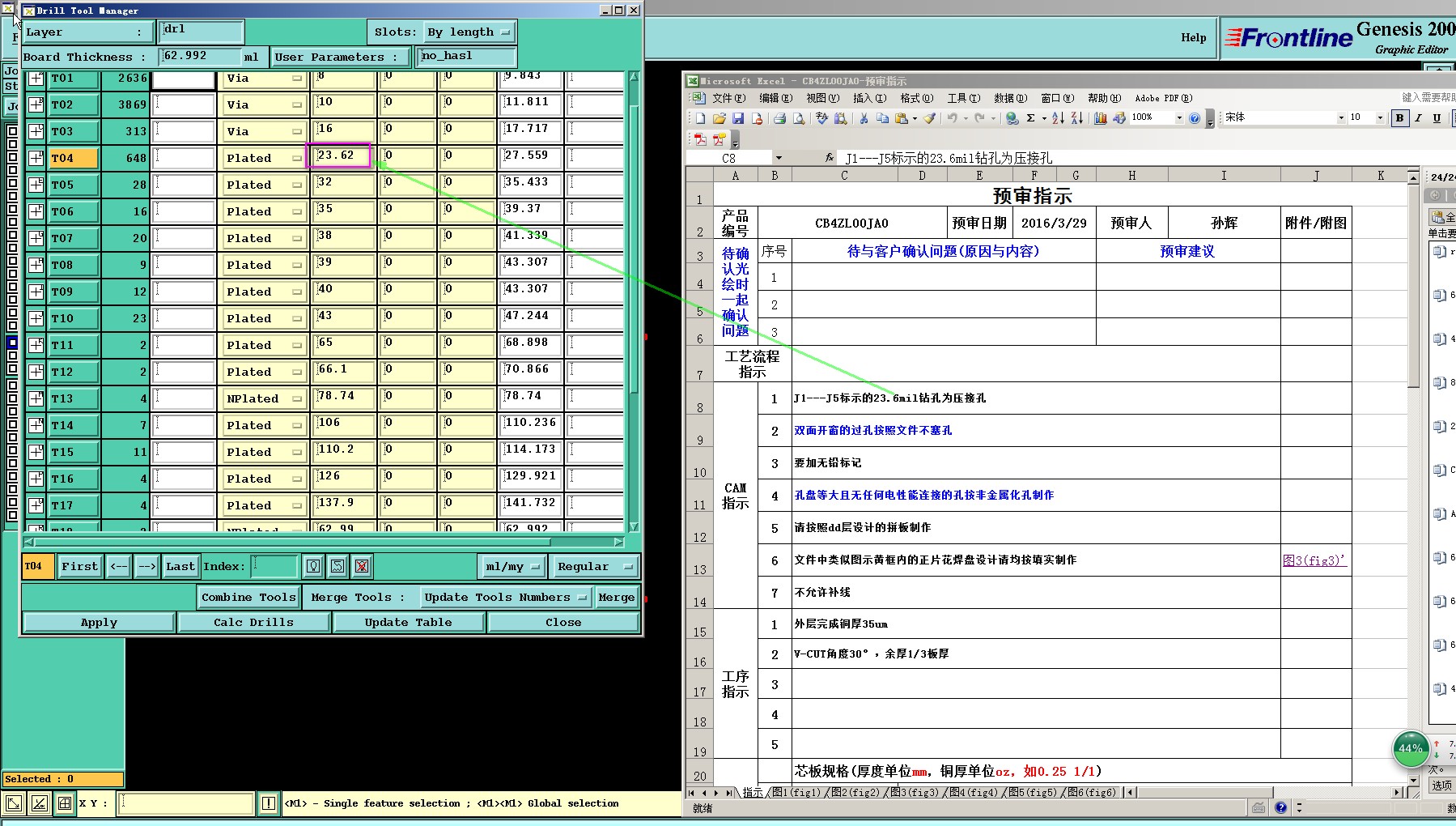Open the Update Tools Numbers dropdown
The image size is (1456, 826).
click(506, 598)
